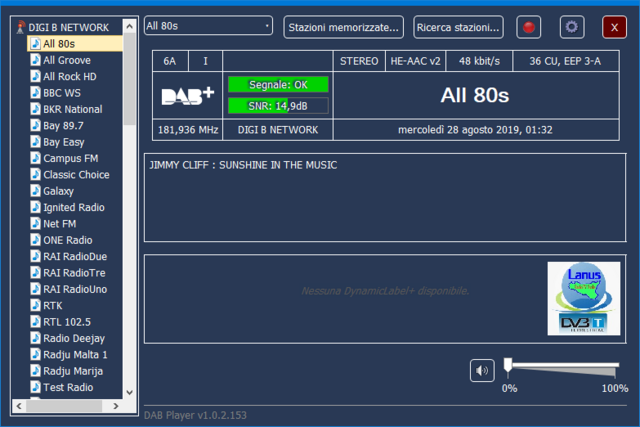This screenshot has height=427, width=640.
Task: Mute audio with the speaker icon
Action: click(482, 370)
